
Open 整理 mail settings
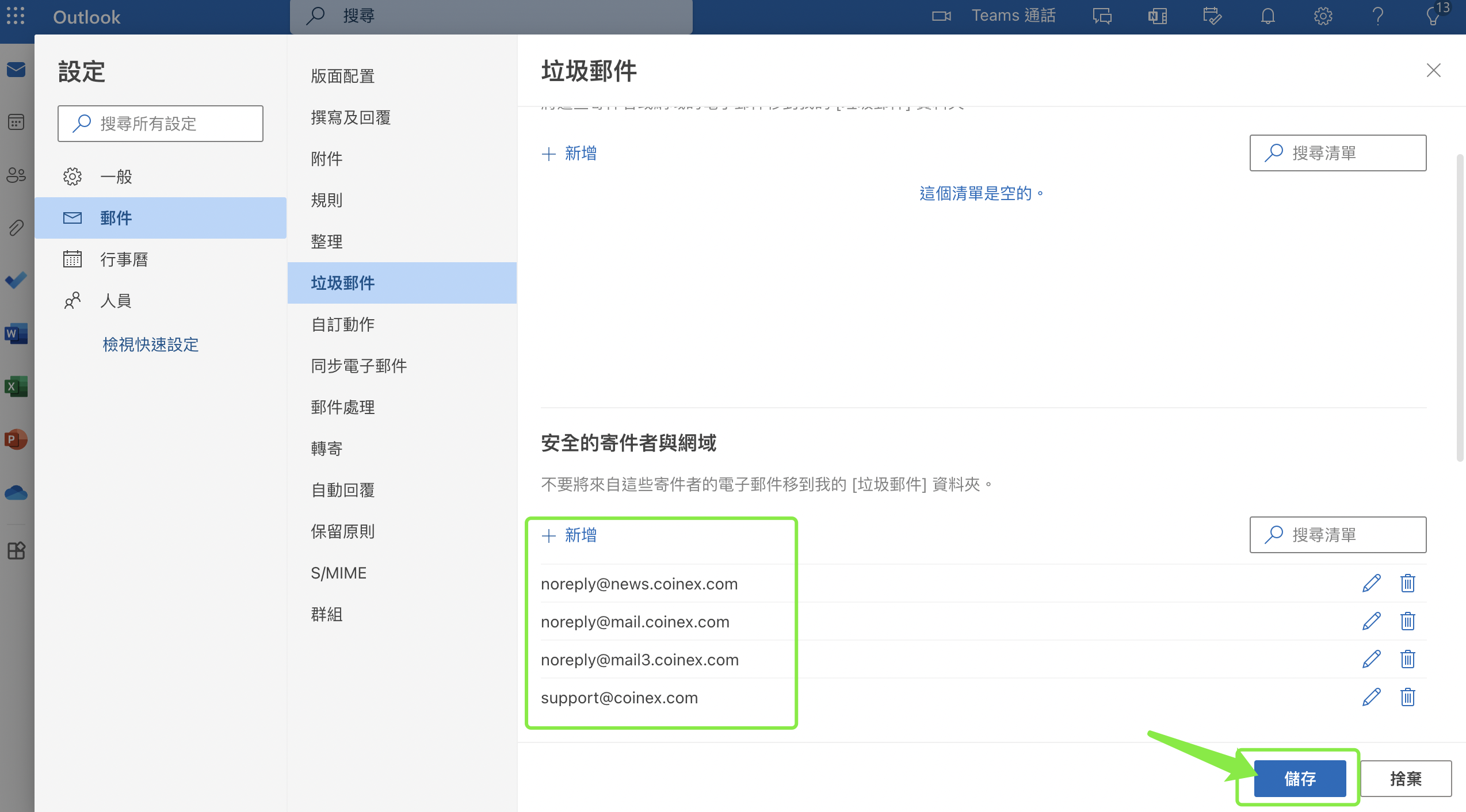[x=402, y=242]
